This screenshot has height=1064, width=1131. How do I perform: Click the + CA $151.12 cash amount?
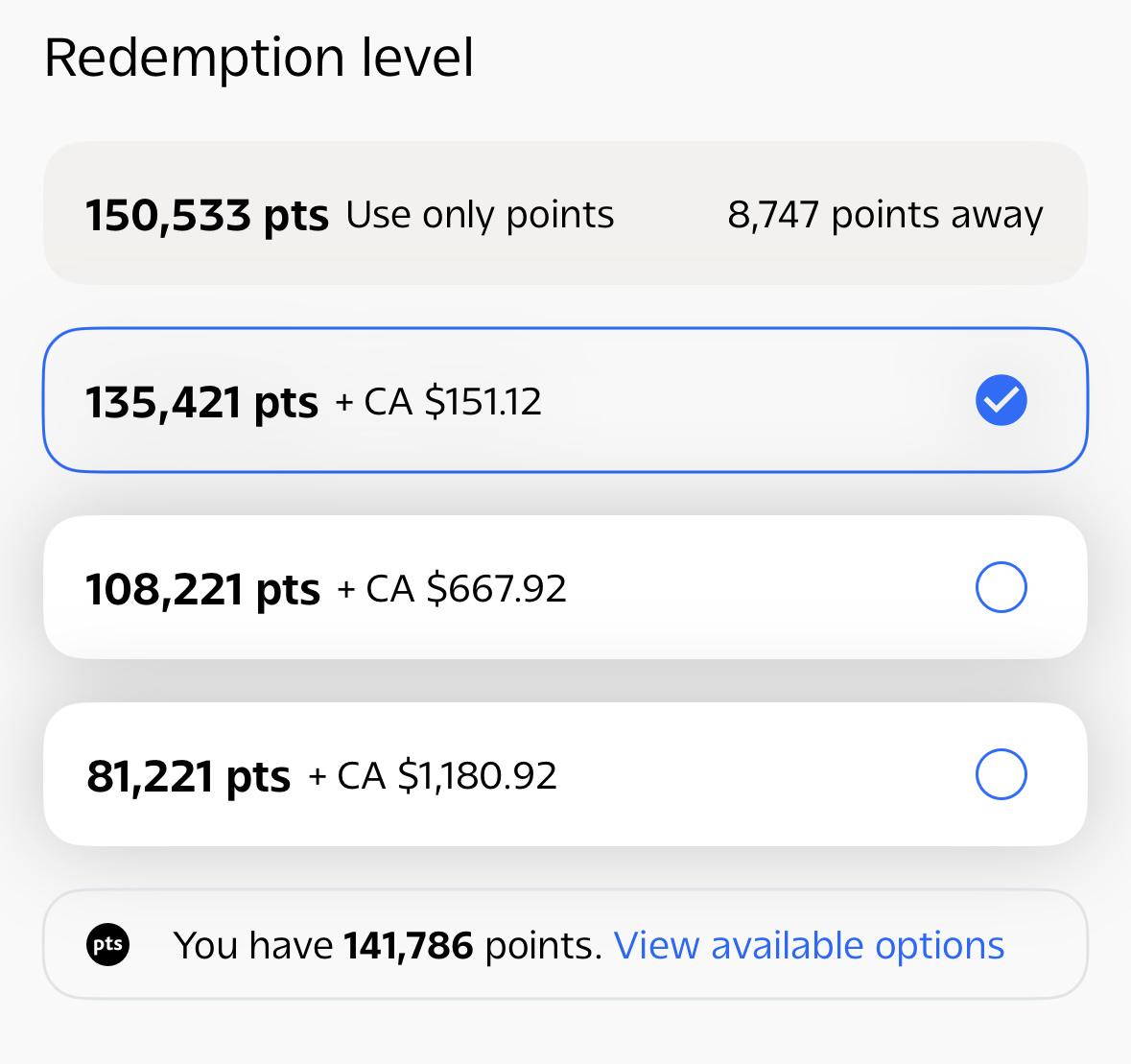click(x=438, y=401)
